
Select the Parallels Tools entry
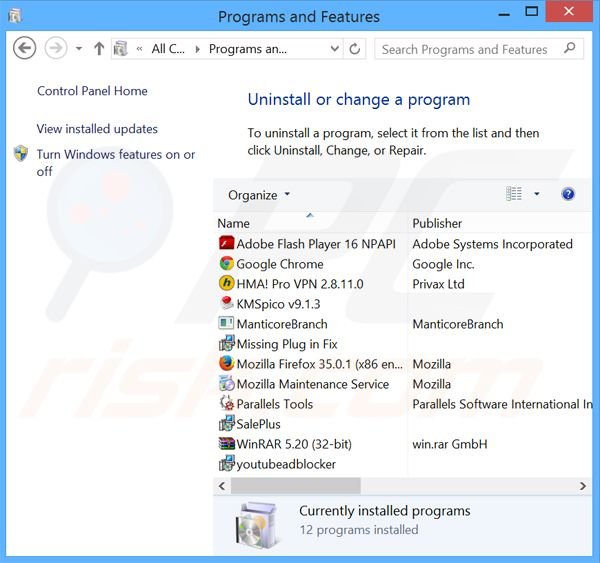pyautogui.click(x=275, y=404)
